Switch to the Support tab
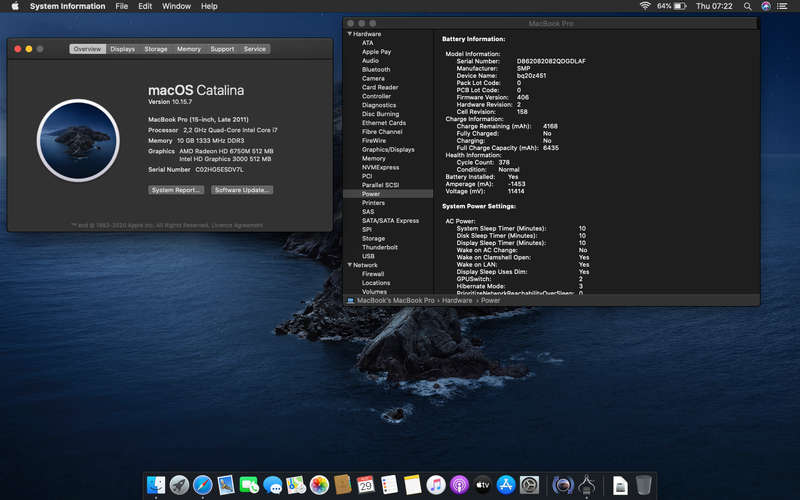The image size is (800, 500). pos(222,49)
